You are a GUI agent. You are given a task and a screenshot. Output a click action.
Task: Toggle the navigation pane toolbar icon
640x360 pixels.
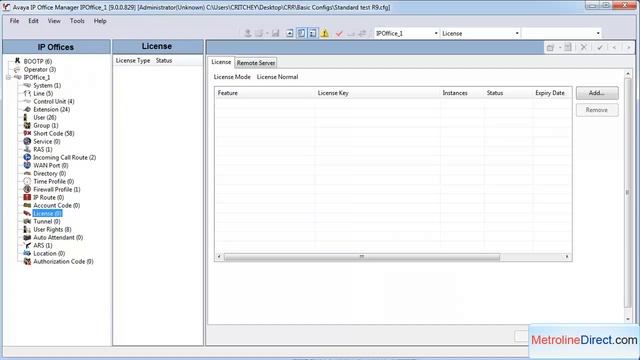pyautogui.click(x=301, y=33)
